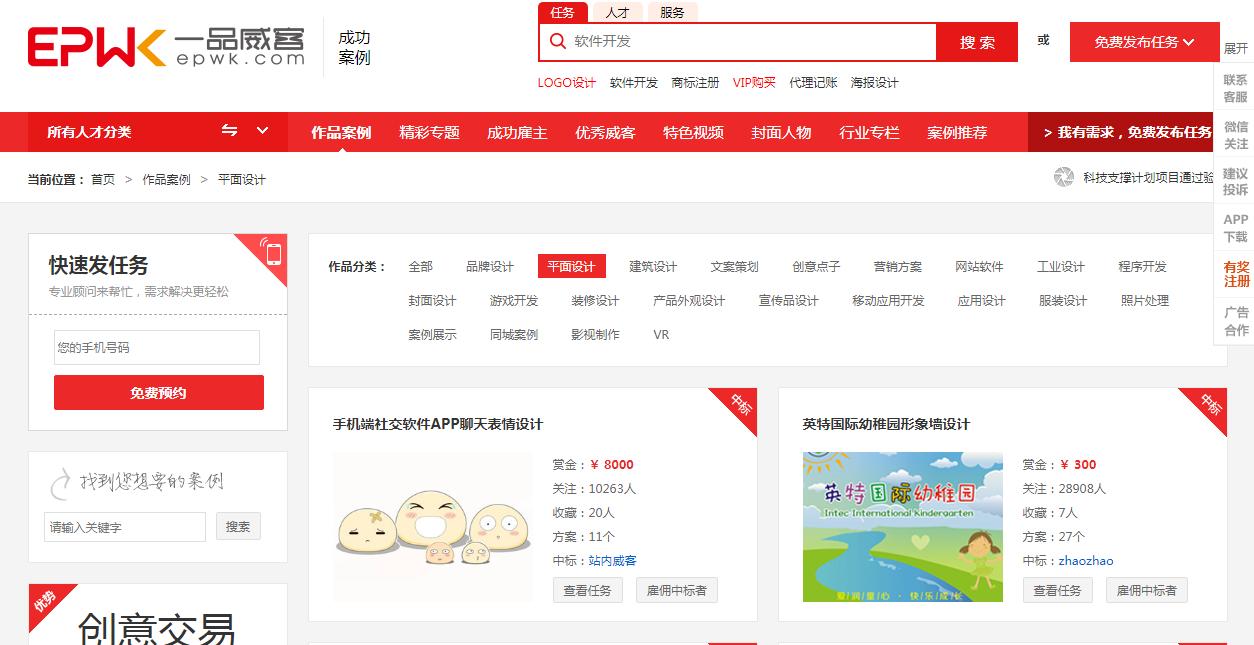The image size is (1254, 645).
Task: Click the 建议投诉 sidebar icon
Action: point(1236,183)
